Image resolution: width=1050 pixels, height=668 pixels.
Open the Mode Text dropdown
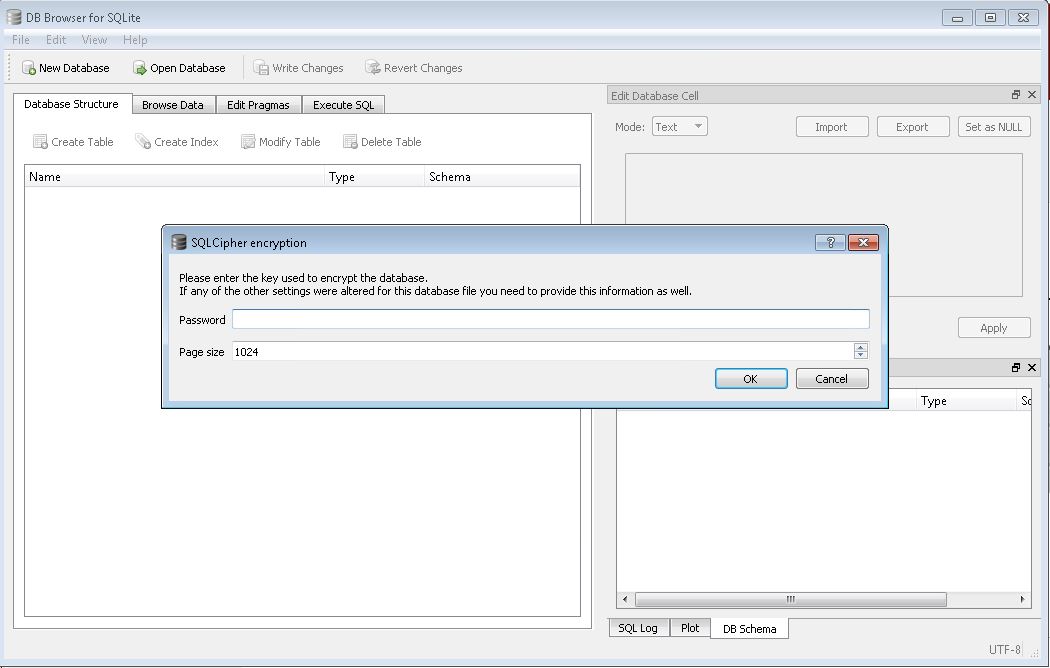tap(680, 127)
